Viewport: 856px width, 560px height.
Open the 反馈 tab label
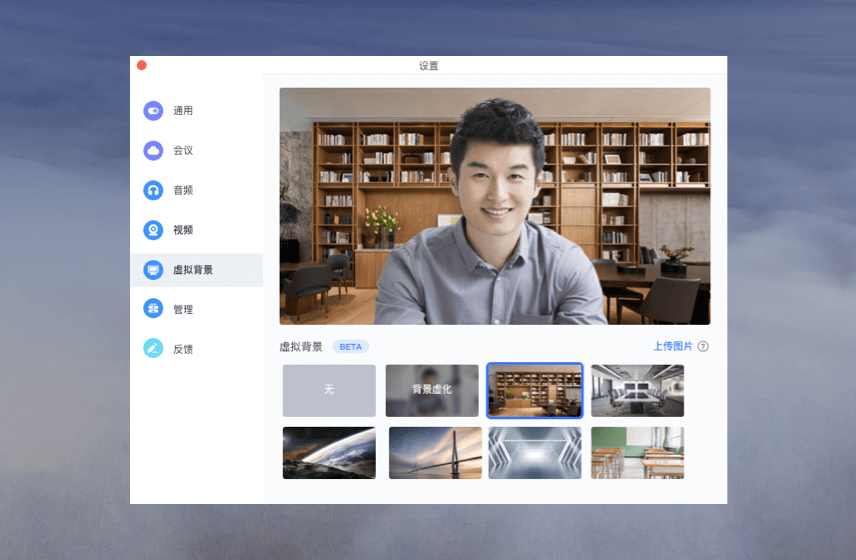point(183,349)
